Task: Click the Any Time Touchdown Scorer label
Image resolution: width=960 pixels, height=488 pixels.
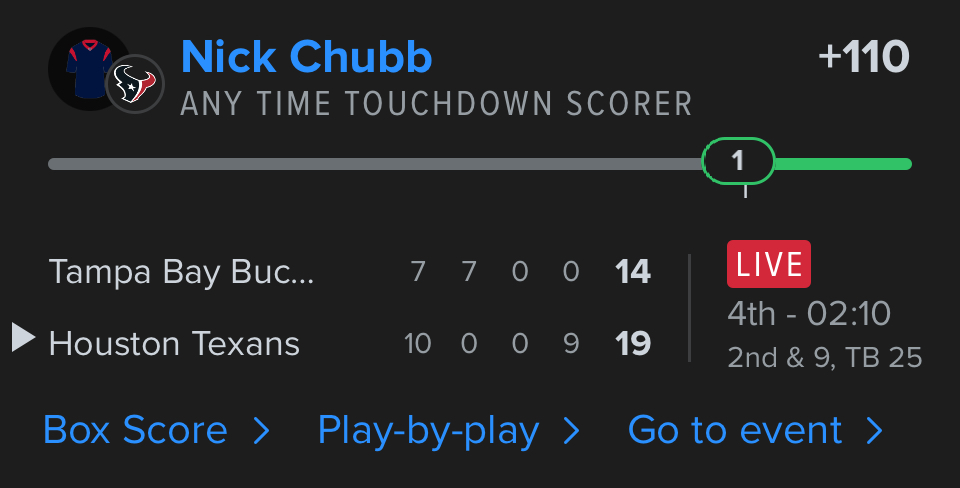Action: click(x=436, y=104)
